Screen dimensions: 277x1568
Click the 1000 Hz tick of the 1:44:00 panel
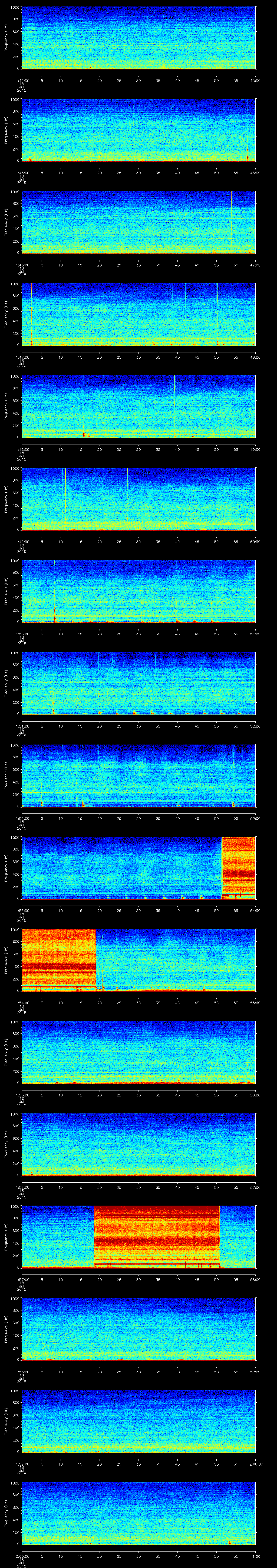(x=15, y=7)
